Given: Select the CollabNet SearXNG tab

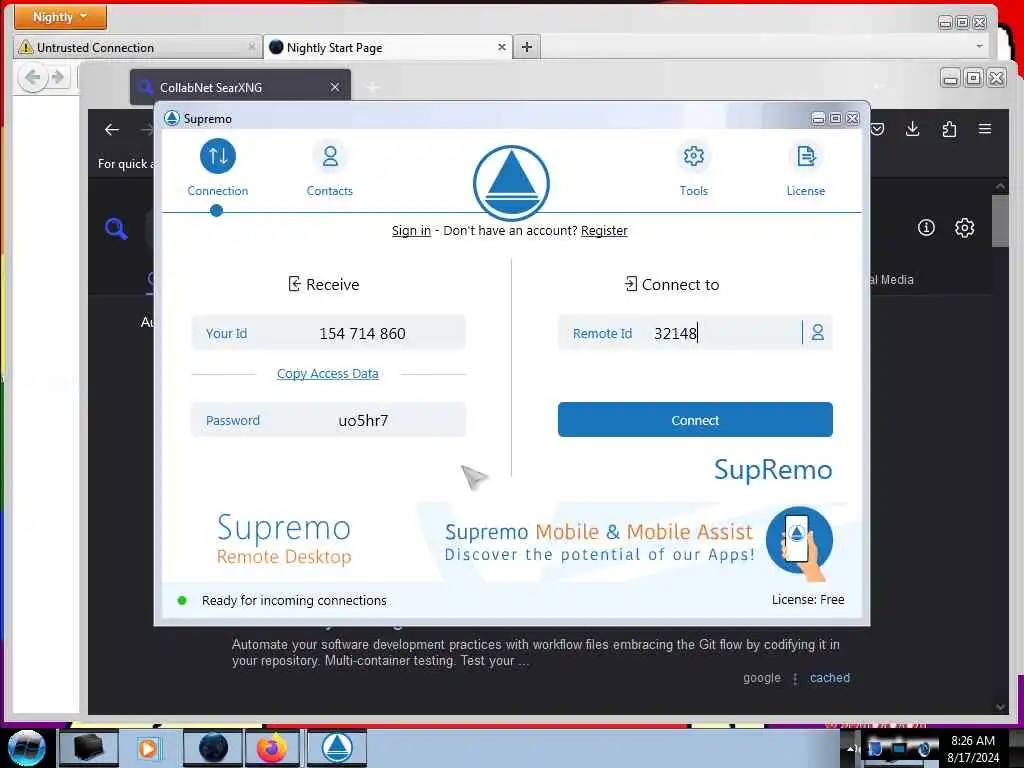Looking at the screenshot, I should (240, 88).
